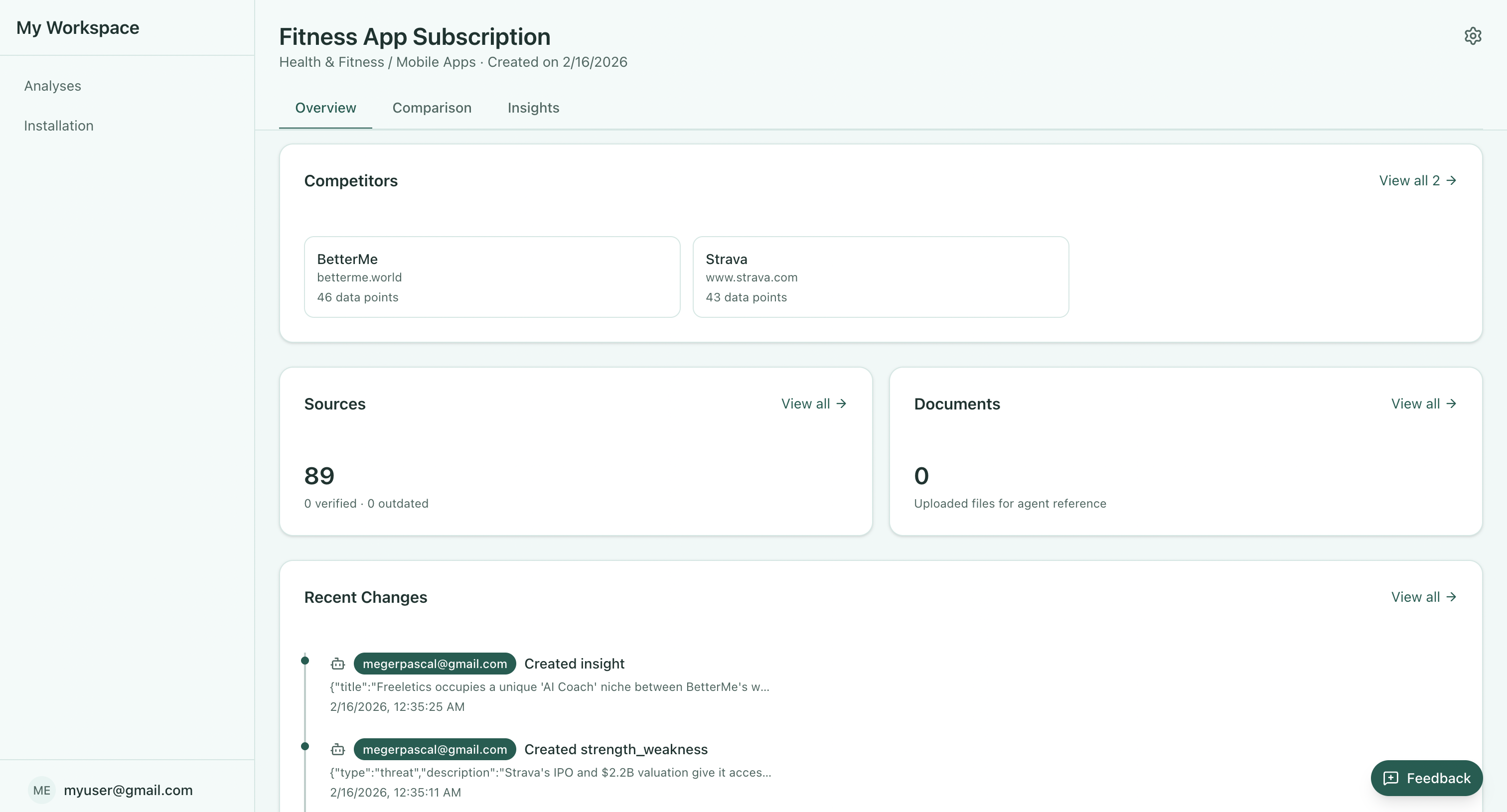This screenshot has width=1507, height=812.
Task: Switch to the Comparison tab
Action: [x=432, y=108]
